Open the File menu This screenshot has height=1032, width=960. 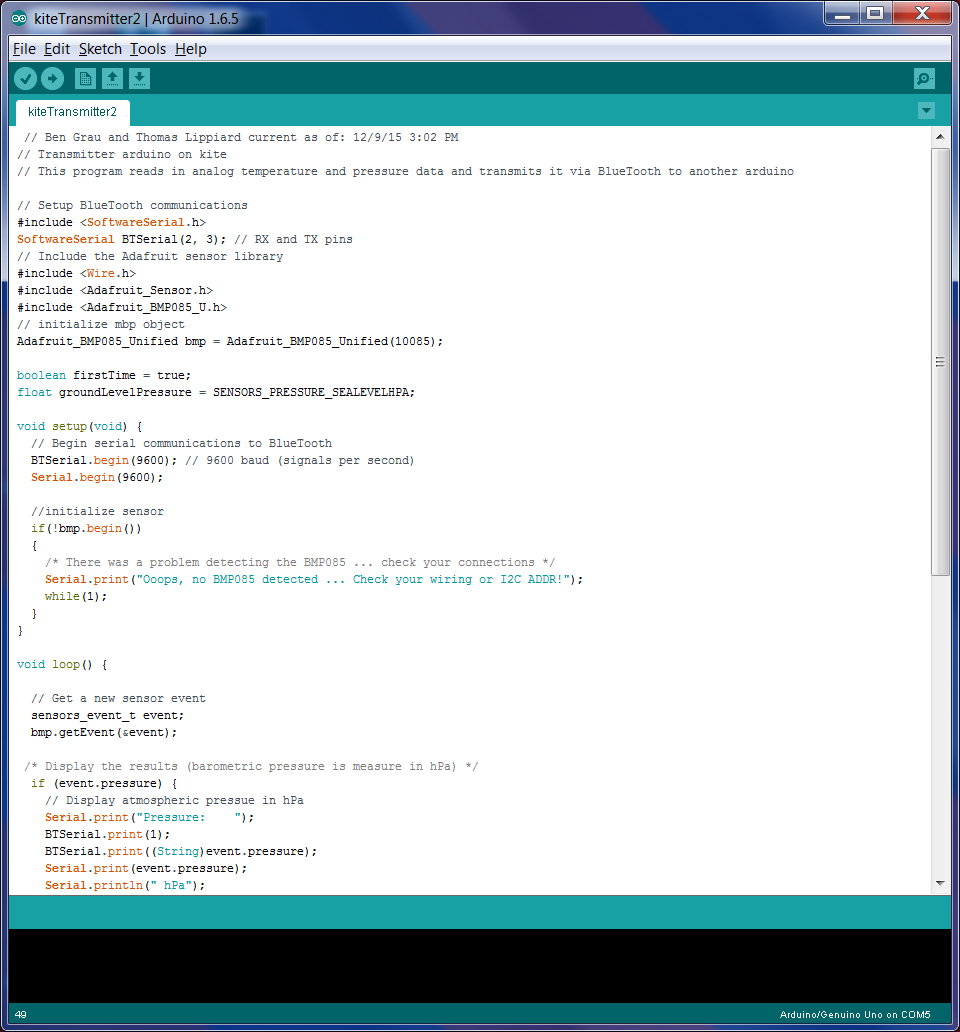(x=24, y=49)
